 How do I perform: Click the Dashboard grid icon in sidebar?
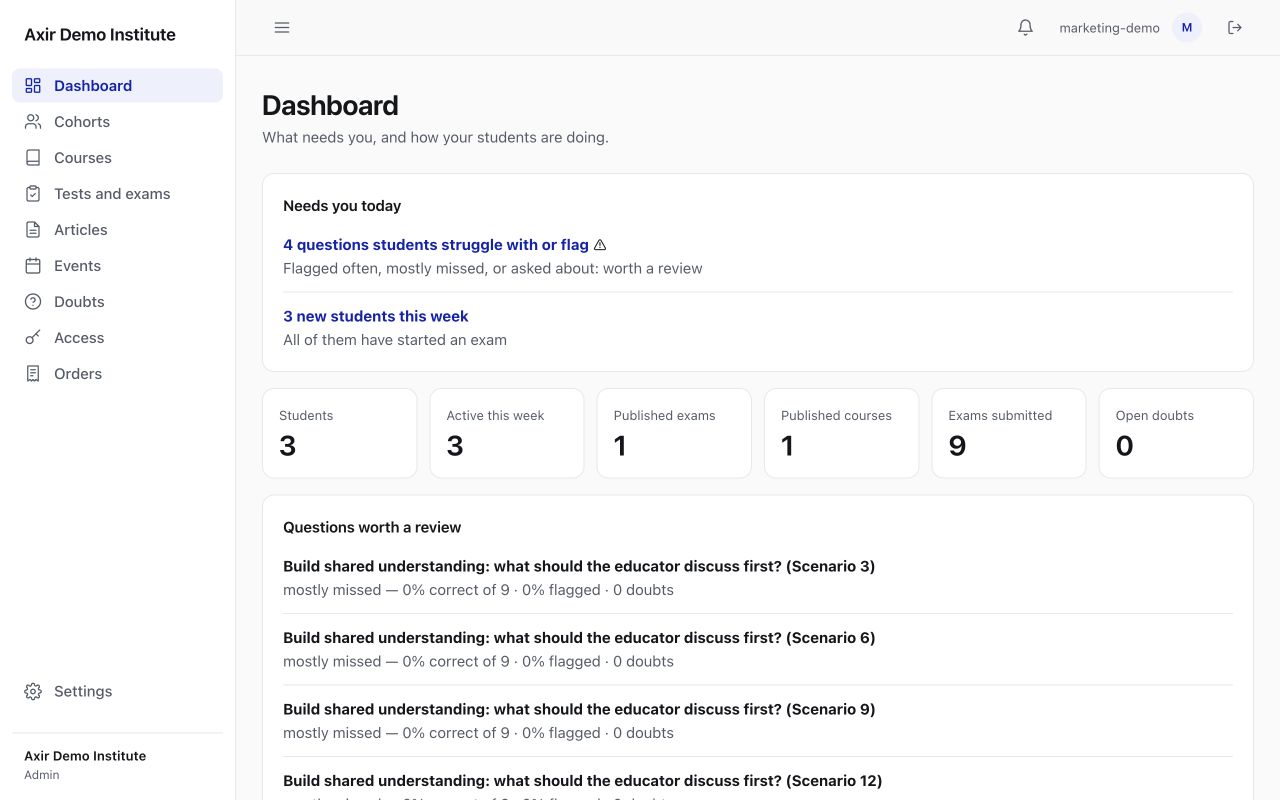pyautogui.click(x=33, y=86)
